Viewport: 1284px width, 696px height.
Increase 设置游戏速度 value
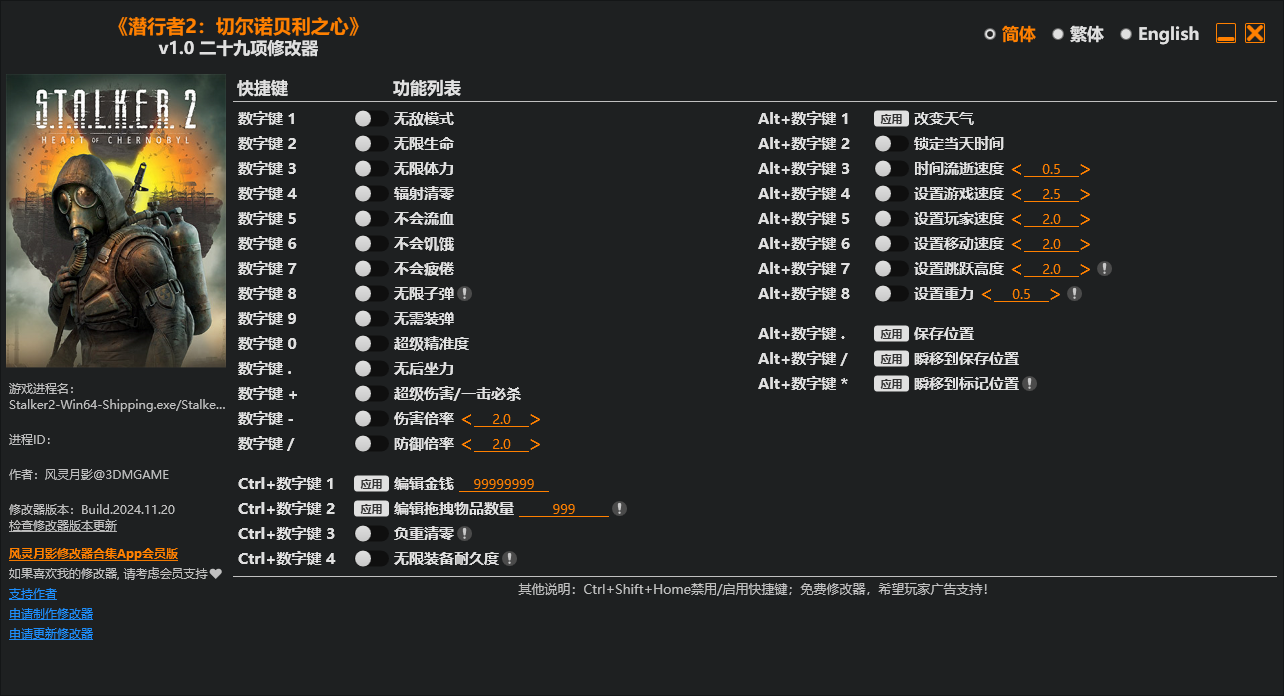tap(1085, 193)
